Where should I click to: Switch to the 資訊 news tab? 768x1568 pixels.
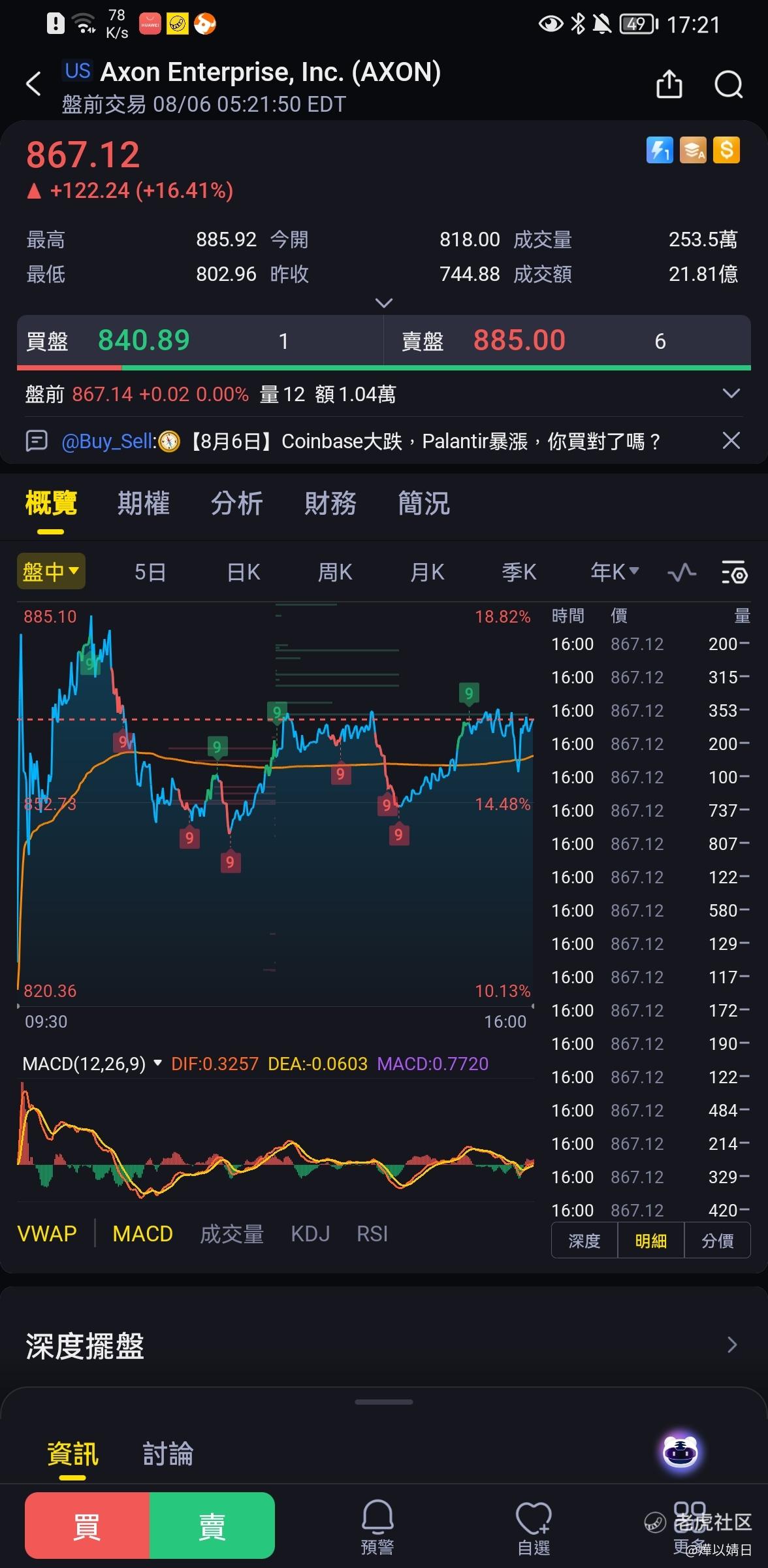point(72,1454)
